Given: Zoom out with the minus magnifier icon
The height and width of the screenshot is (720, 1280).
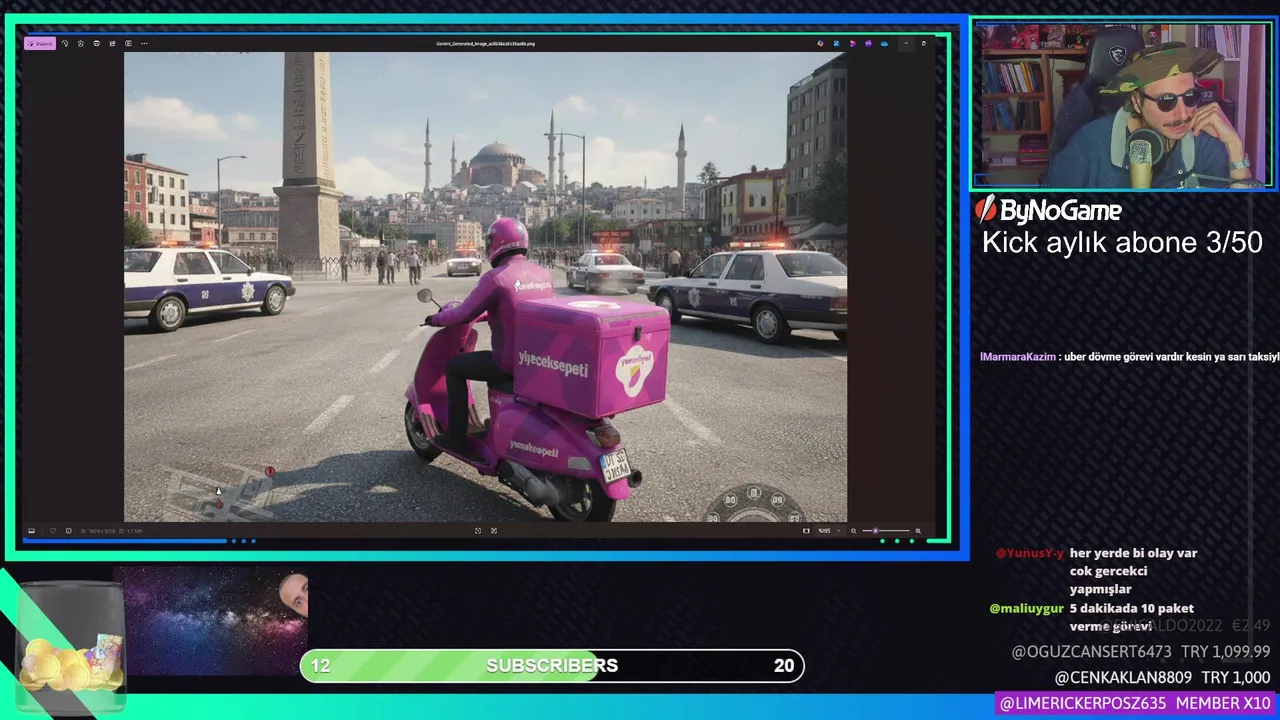Looking at the screenshot, I should [x=853, y=531].
